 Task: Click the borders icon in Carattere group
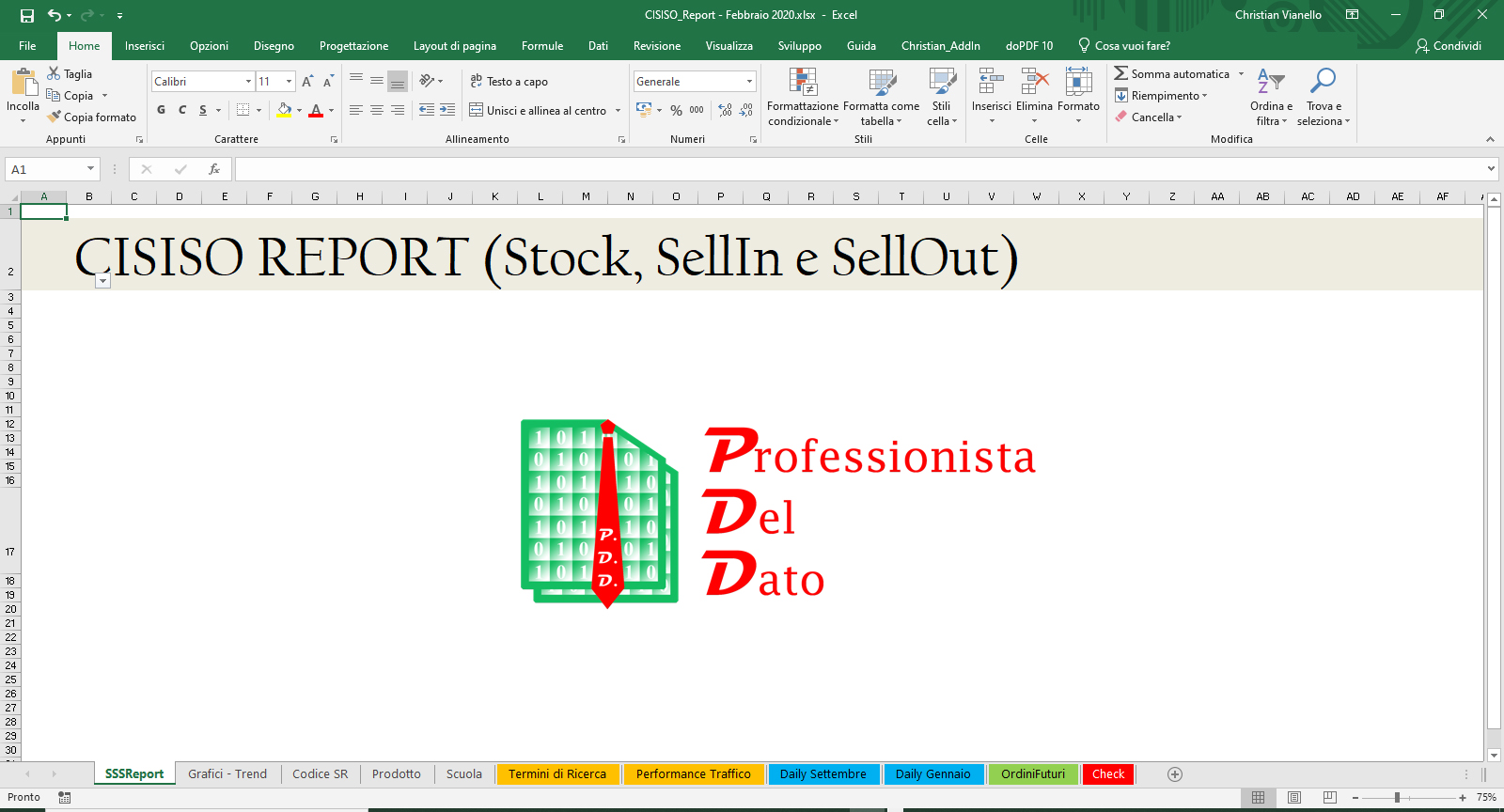[243, 110]
